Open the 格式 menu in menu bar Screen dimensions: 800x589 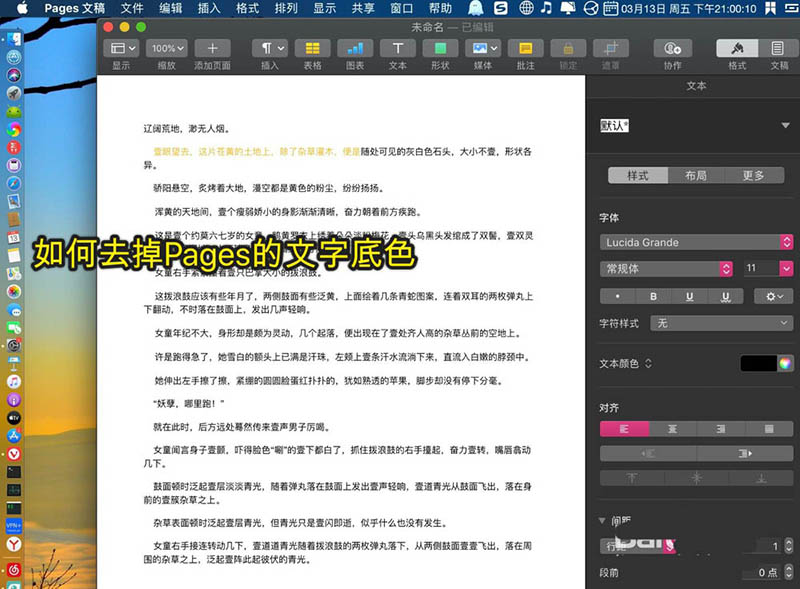[247, 8]
